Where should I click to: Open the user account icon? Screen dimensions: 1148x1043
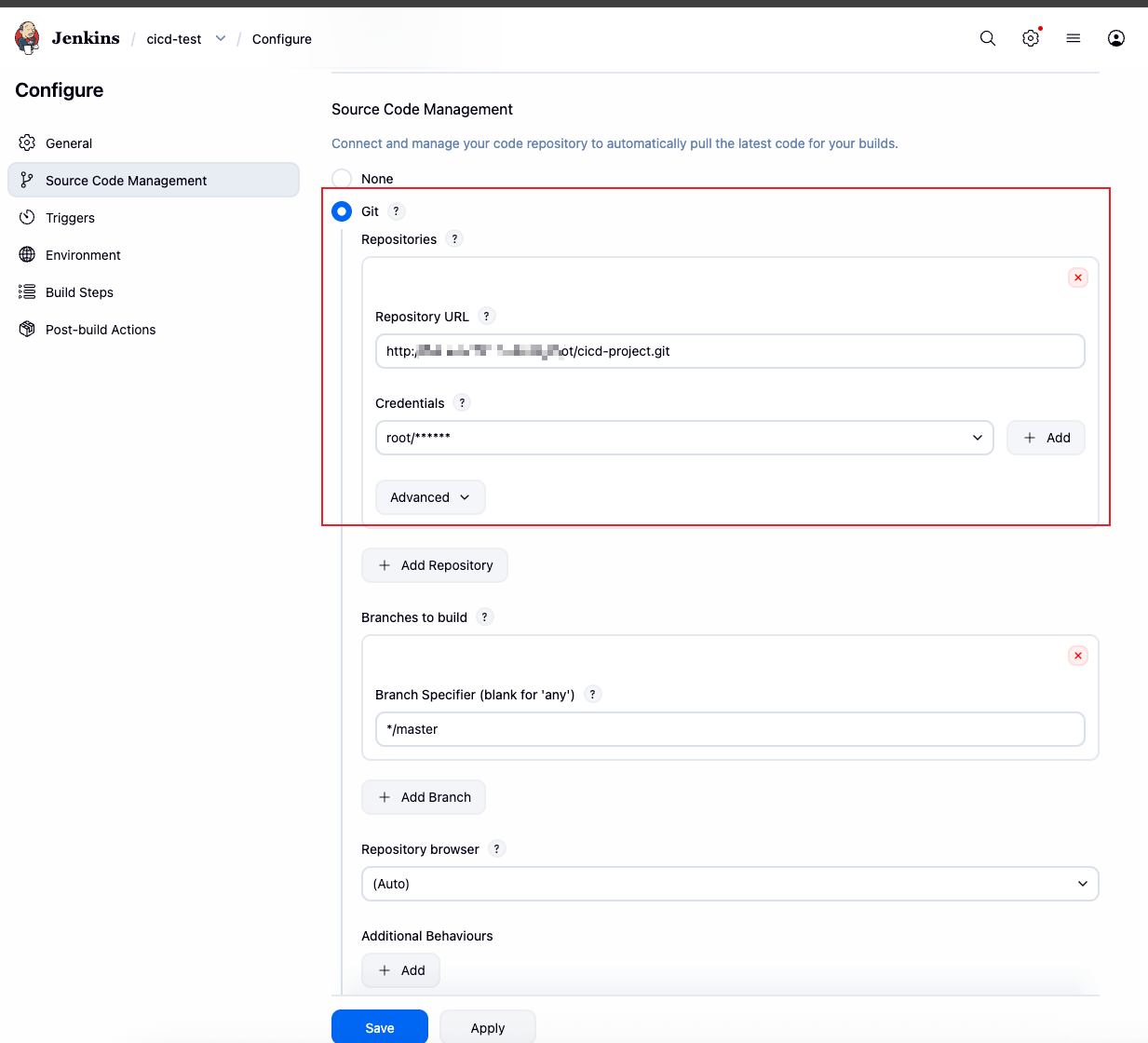coord(1116,38)
